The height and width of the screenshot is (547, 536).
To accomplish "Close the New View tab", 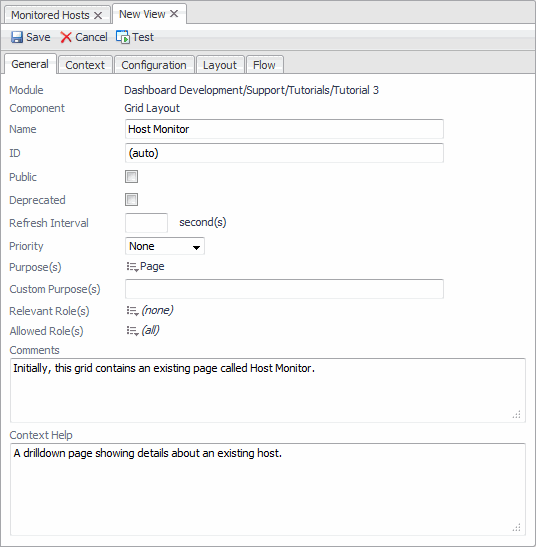I will [x=174, y=14].
